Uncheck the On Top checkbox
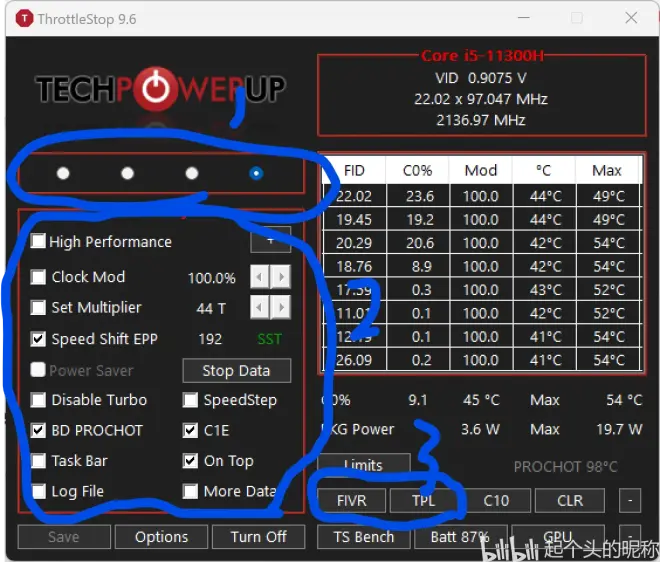660x562 pixels. pos(190,461)
